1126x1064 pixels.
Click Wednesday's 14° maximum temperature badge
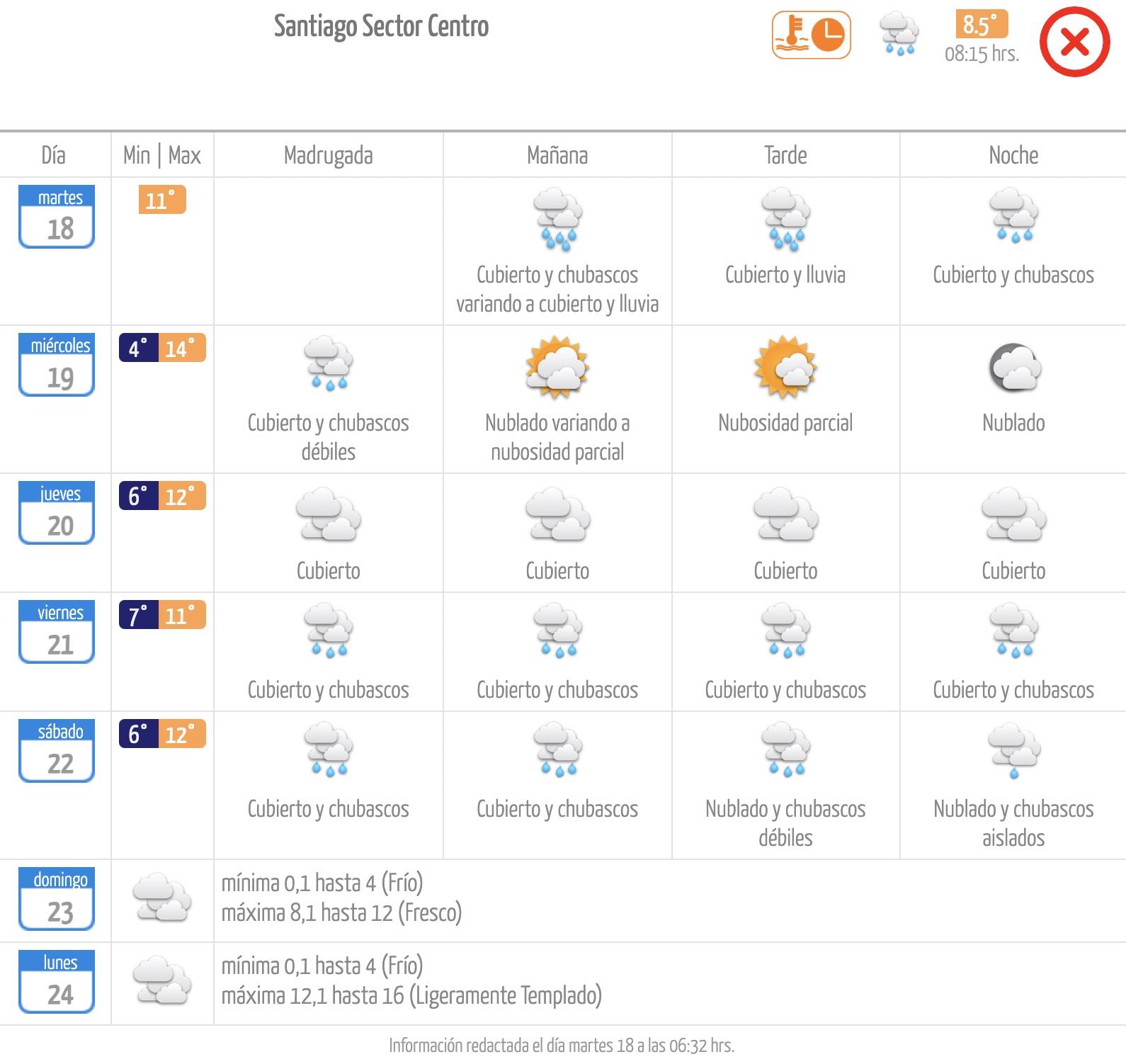coord(182,348)
